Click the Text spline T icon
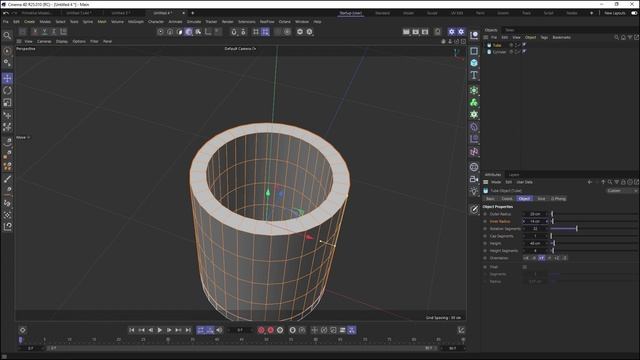Image resolution: width=640 pixels, height=360 pixels. pos(474,75)
